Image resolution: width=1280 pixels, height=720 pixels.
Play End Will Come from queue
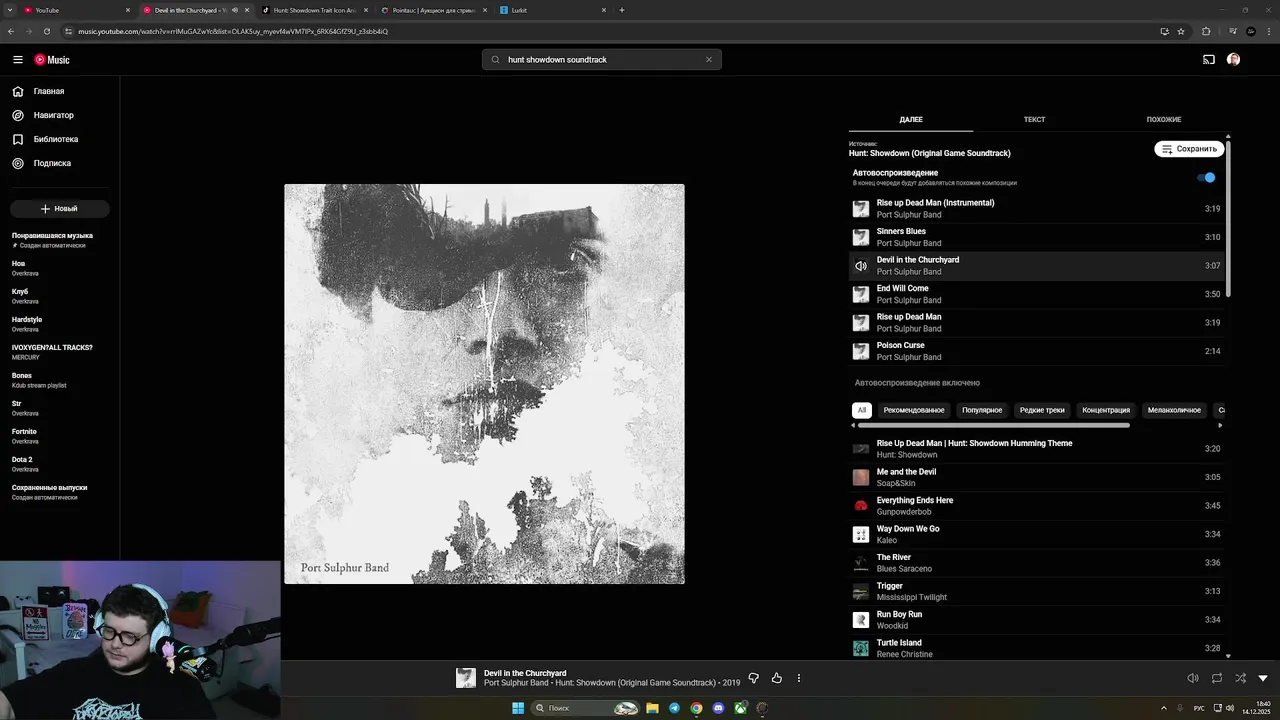pyautogui.click(x=1036, y=294)
